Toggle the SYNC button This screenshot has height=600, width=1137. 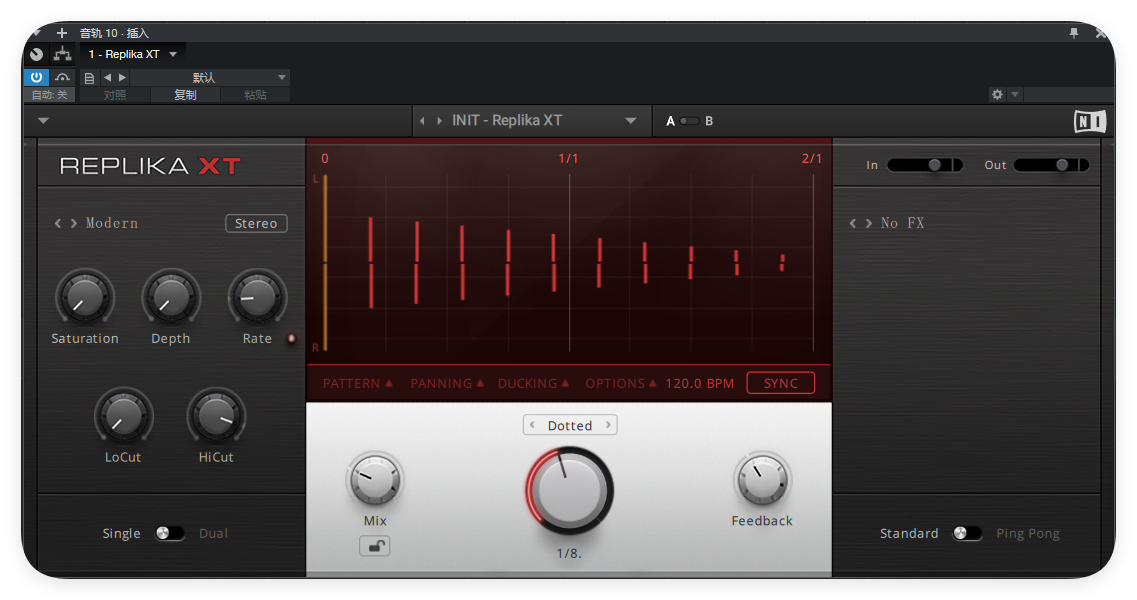[x=780, y=383]
